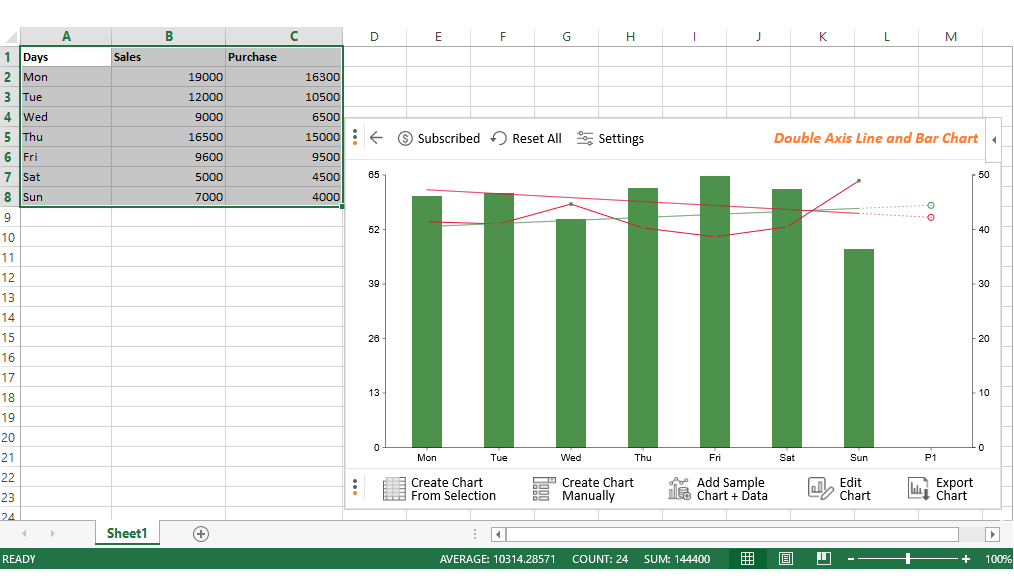
Task: Click the red P1 forecast marker
Action: click(x=931, y=217)
